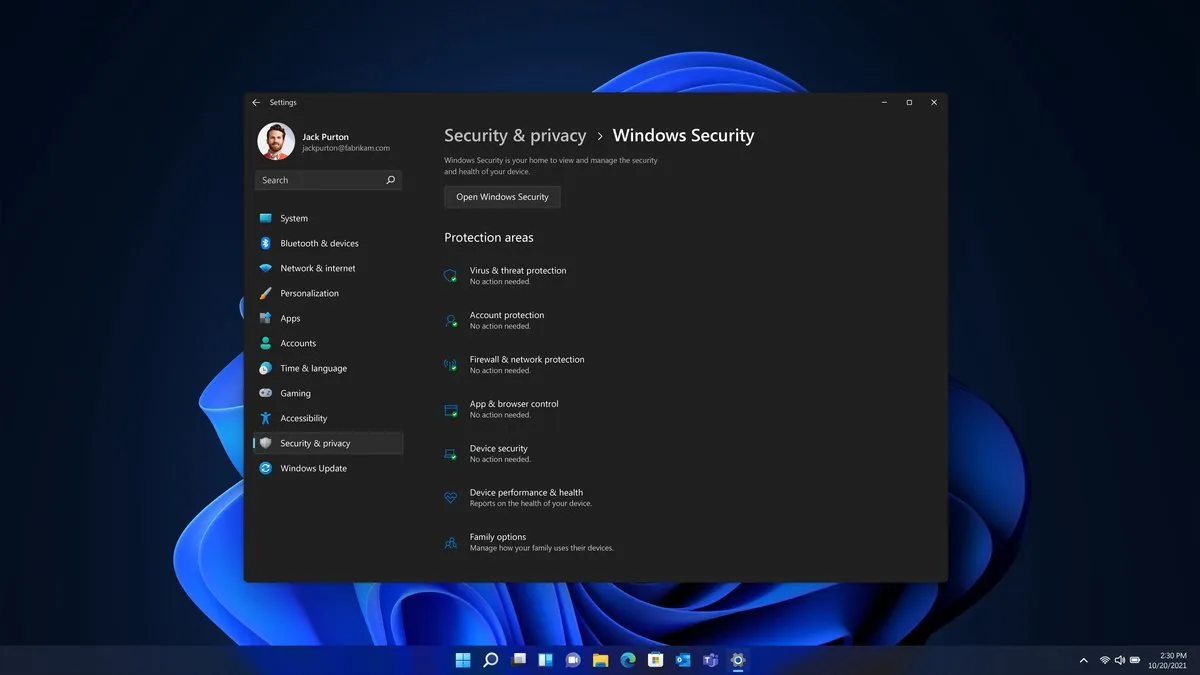Image resolution: width=1200 pixels, height=675 pixels.
Task: Select the Gaming sidebar icon
Action: pos(266,392)
